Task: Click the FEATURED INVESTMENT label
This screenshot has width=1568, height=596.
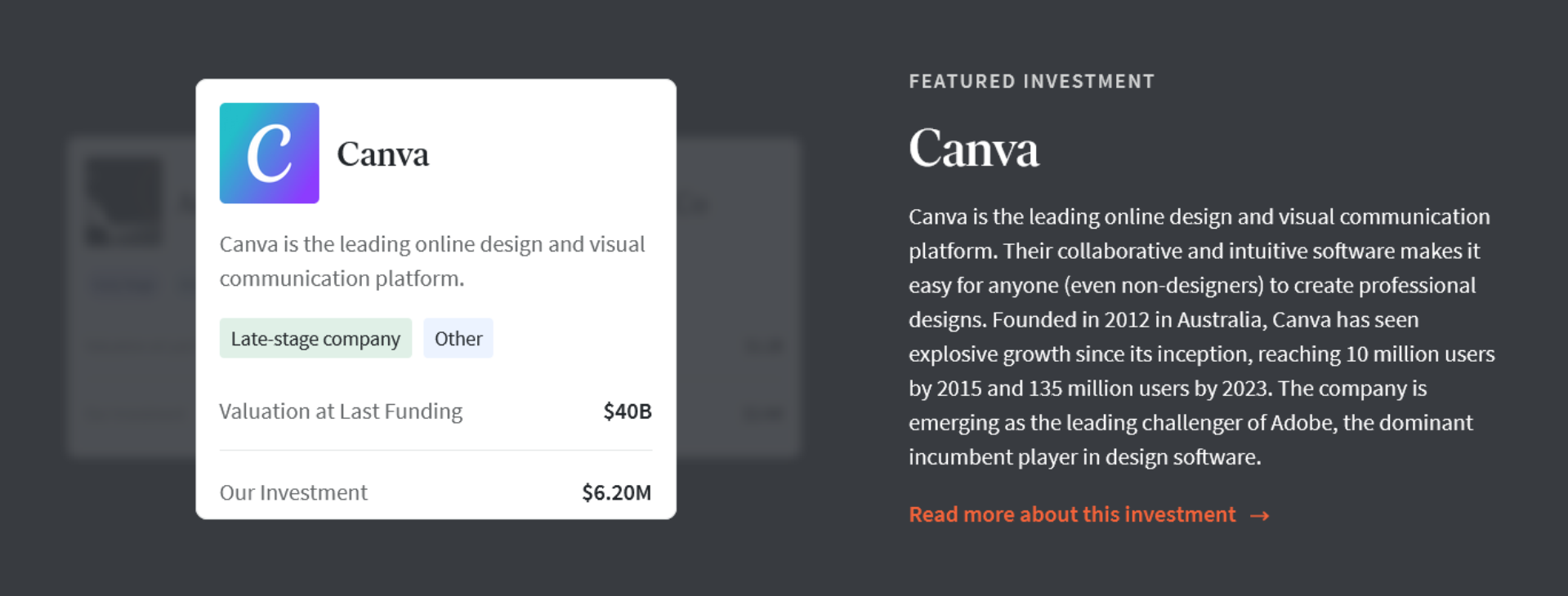Action: pos(1032,82)
